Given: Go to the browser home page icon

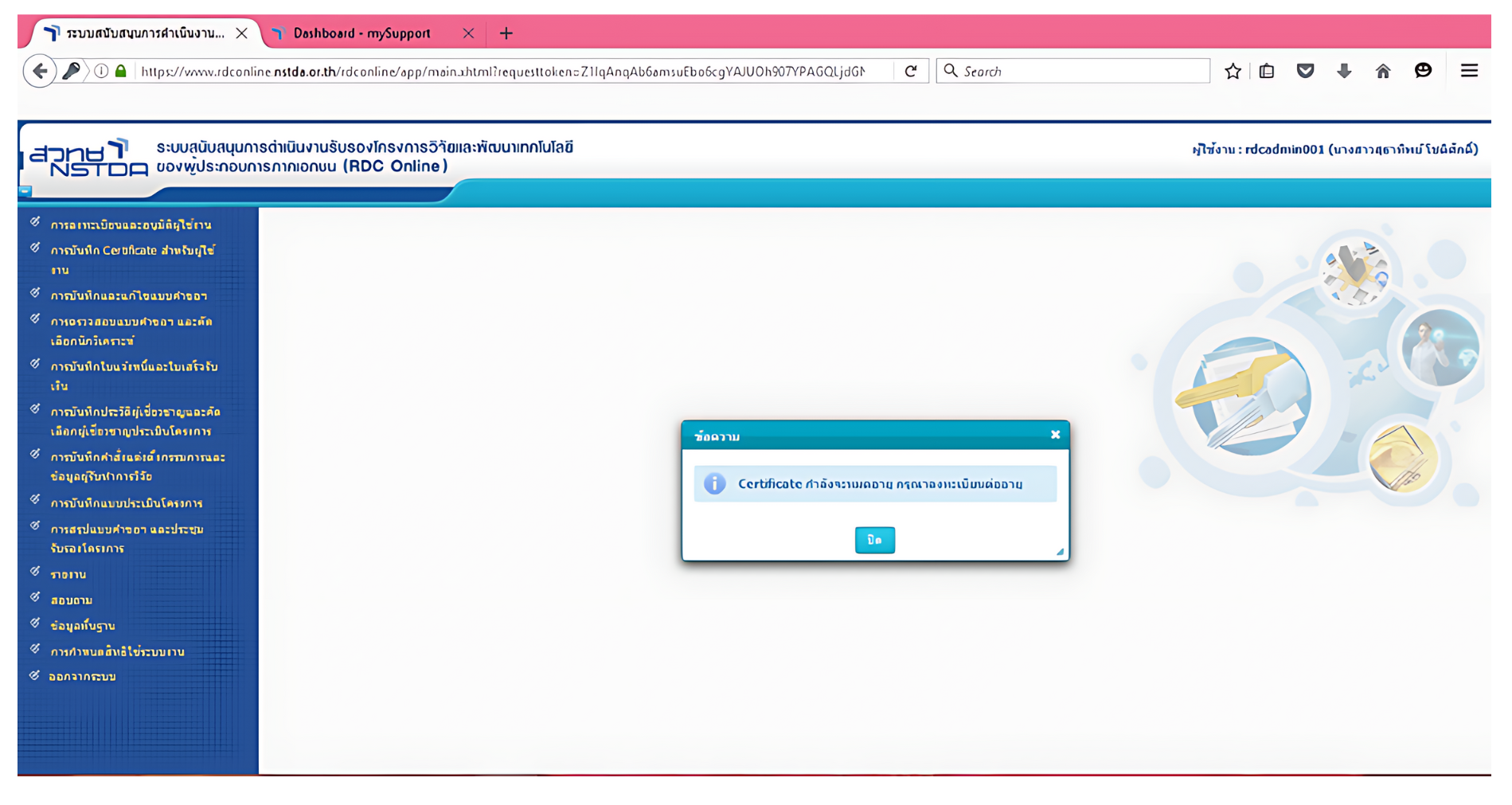Looking at the screenshot, I should click(x=1383, y=72).
